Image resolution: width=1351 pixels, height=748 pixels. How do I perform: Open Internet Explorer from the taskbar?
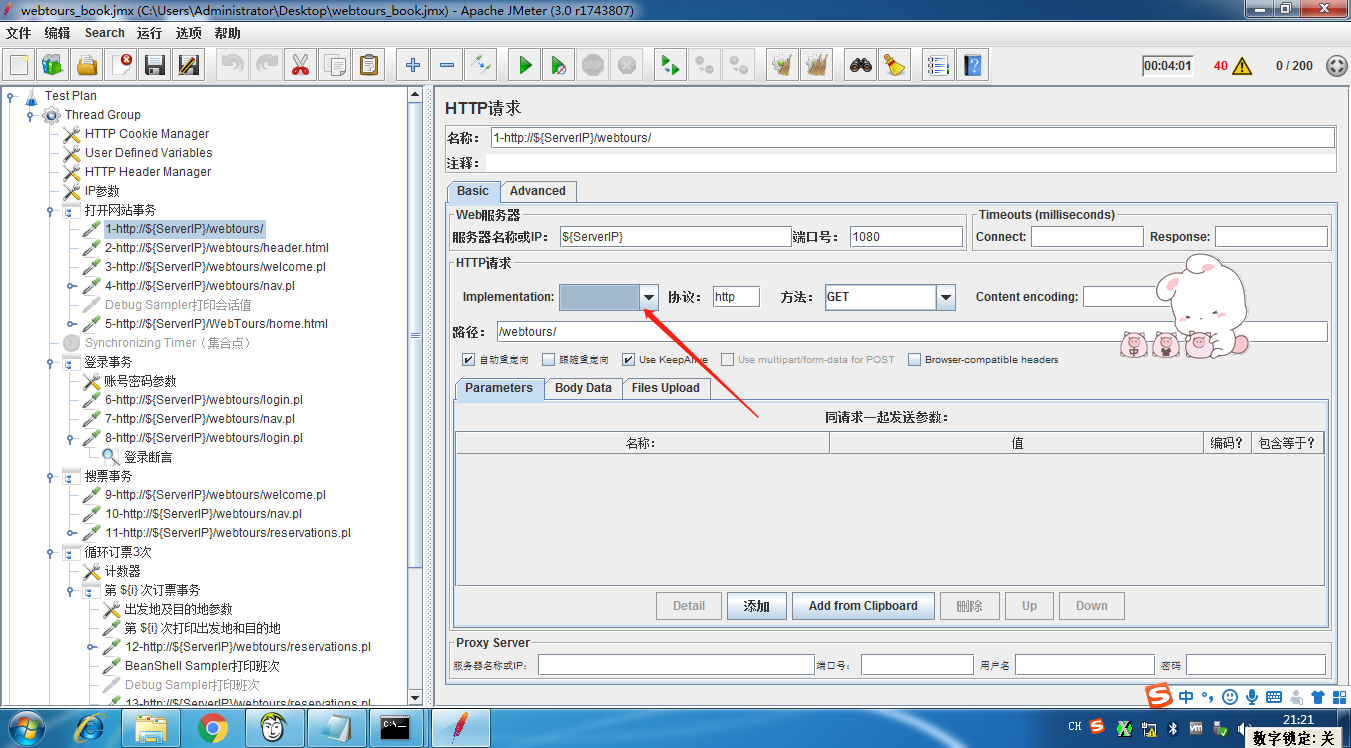click(x=89, y=727)
